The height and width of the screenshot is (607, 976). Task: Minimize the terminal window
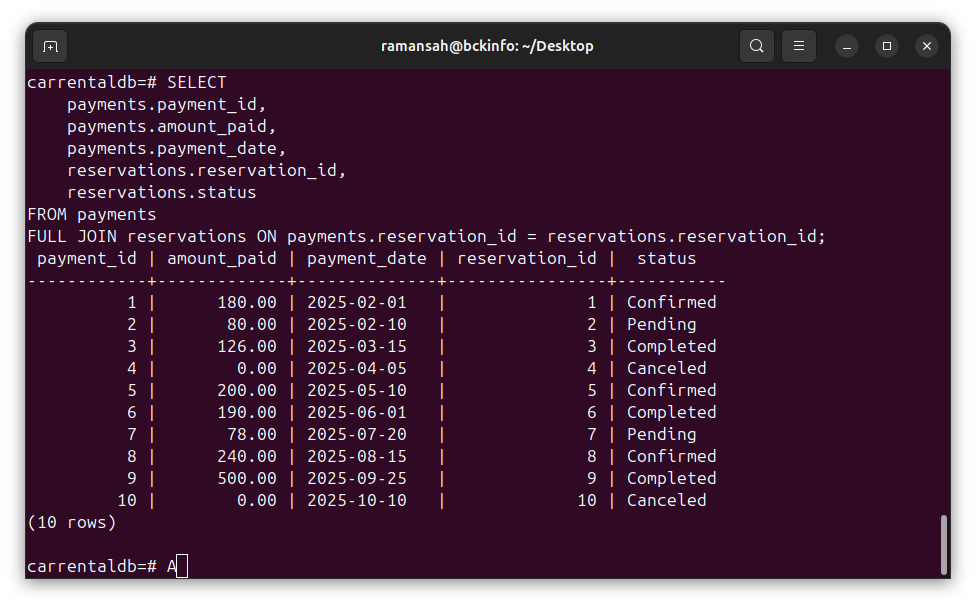tap(847, 46)
